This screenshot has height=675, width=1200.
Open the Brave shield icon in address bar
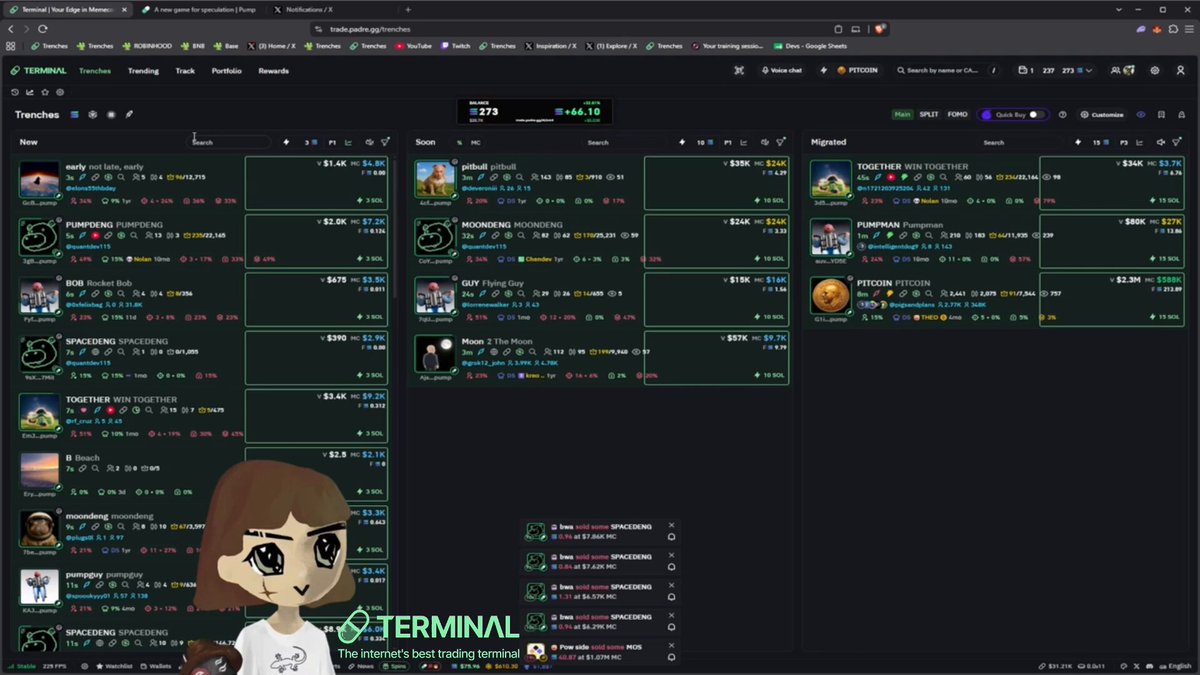(880, 29)
